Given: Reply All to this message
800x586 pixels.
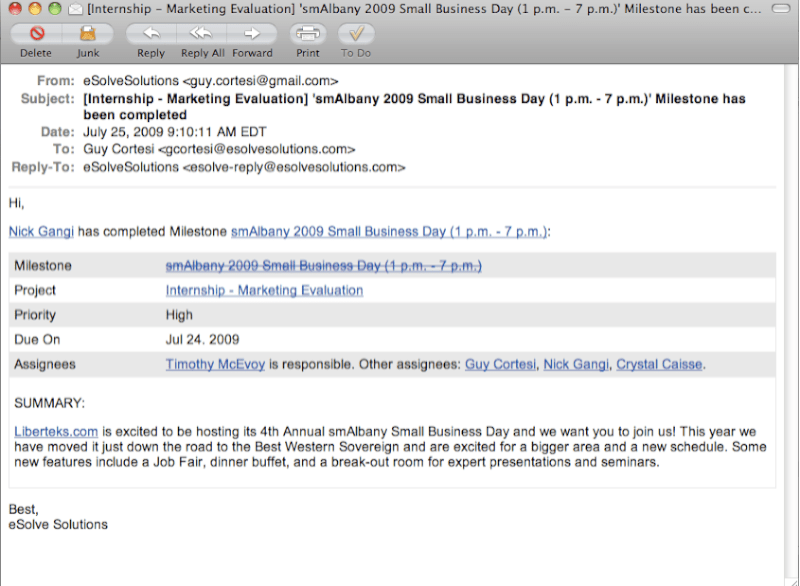Looking at the screenshot, I should pyautogui.click(x=202, y=34).
